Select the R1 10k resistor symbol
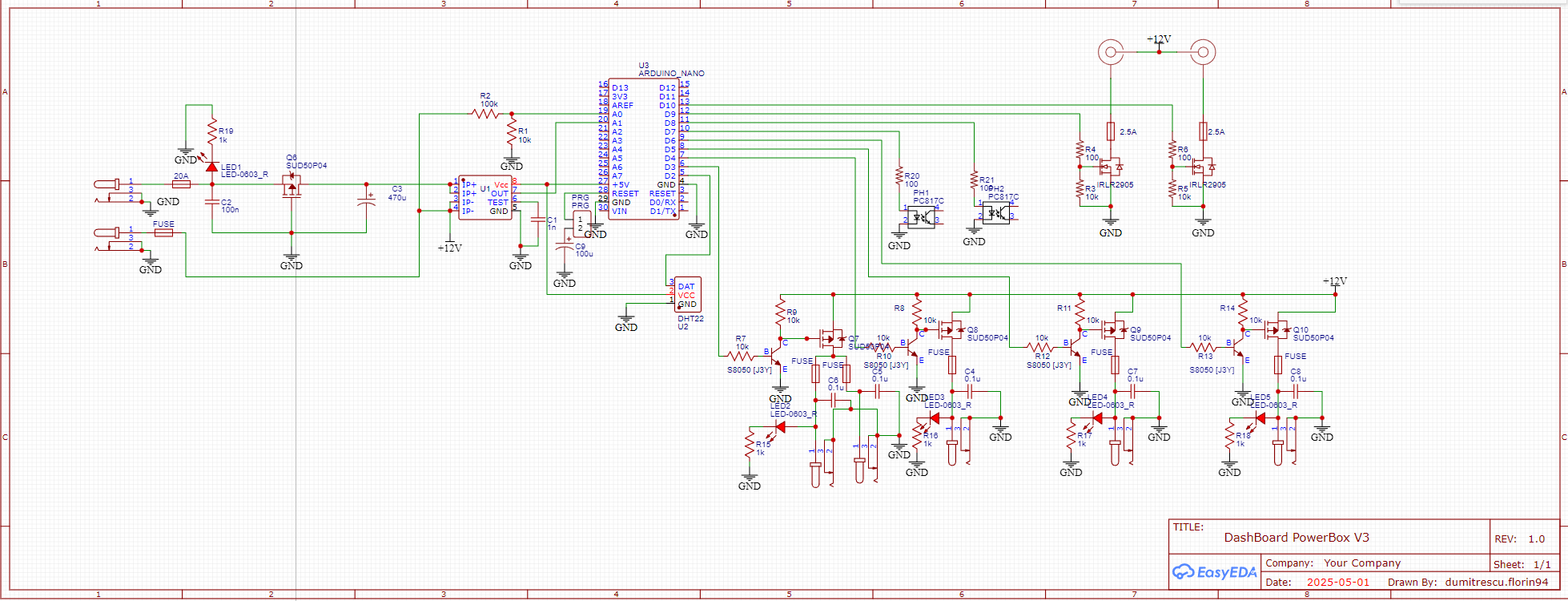The height and width of the screenshot is (601, 1568). [512, 131]
